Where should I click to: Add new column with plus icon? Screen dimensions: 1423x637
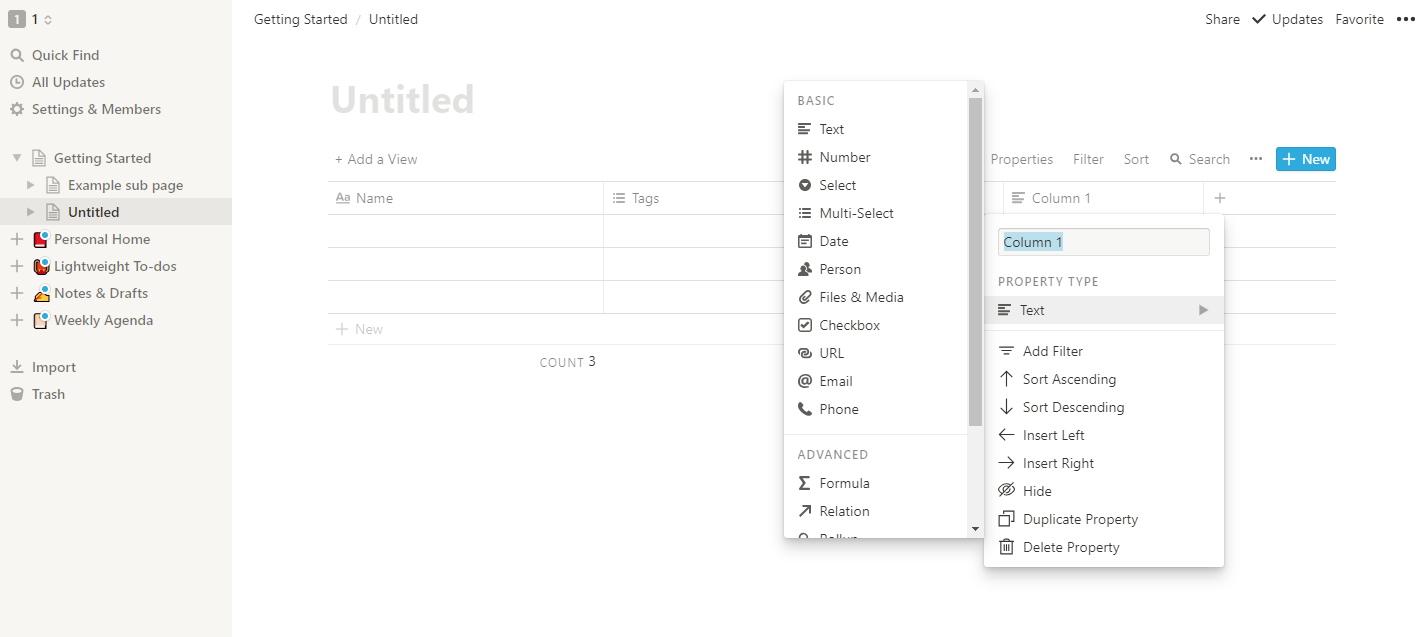tap(1220, 198)
